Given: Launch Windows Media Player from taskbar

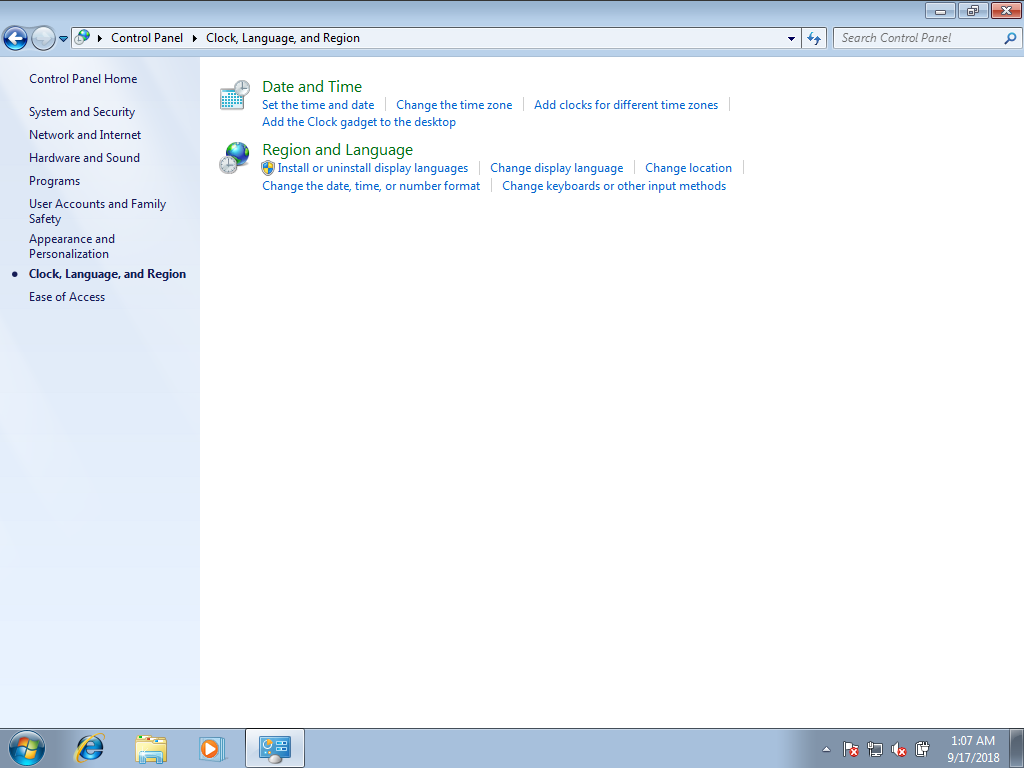Looking at the screenshot, I should [x=212, y=748].
